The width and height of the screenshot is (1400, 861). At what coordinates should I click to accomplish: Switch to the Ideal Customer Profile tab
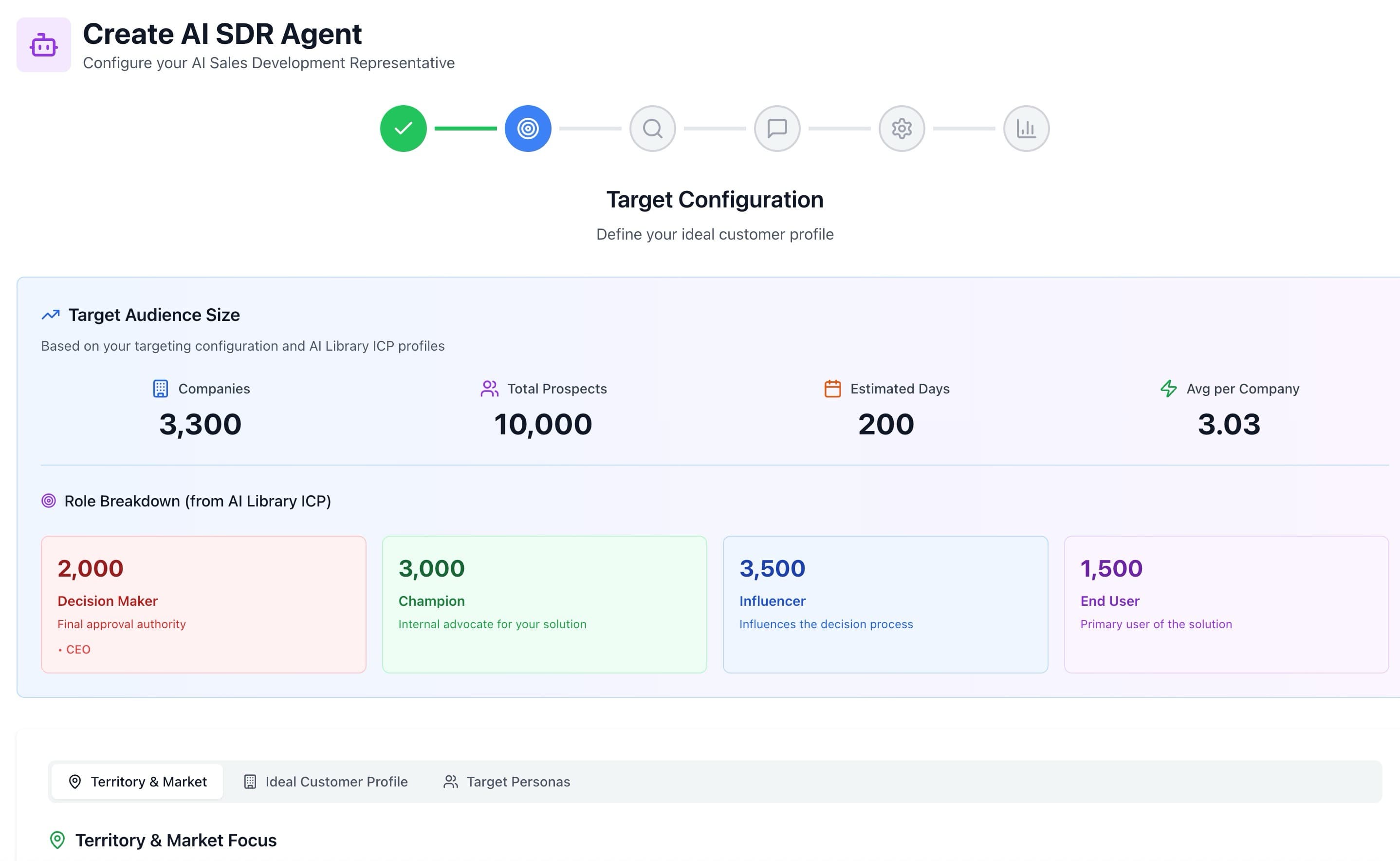pos(324,781)
